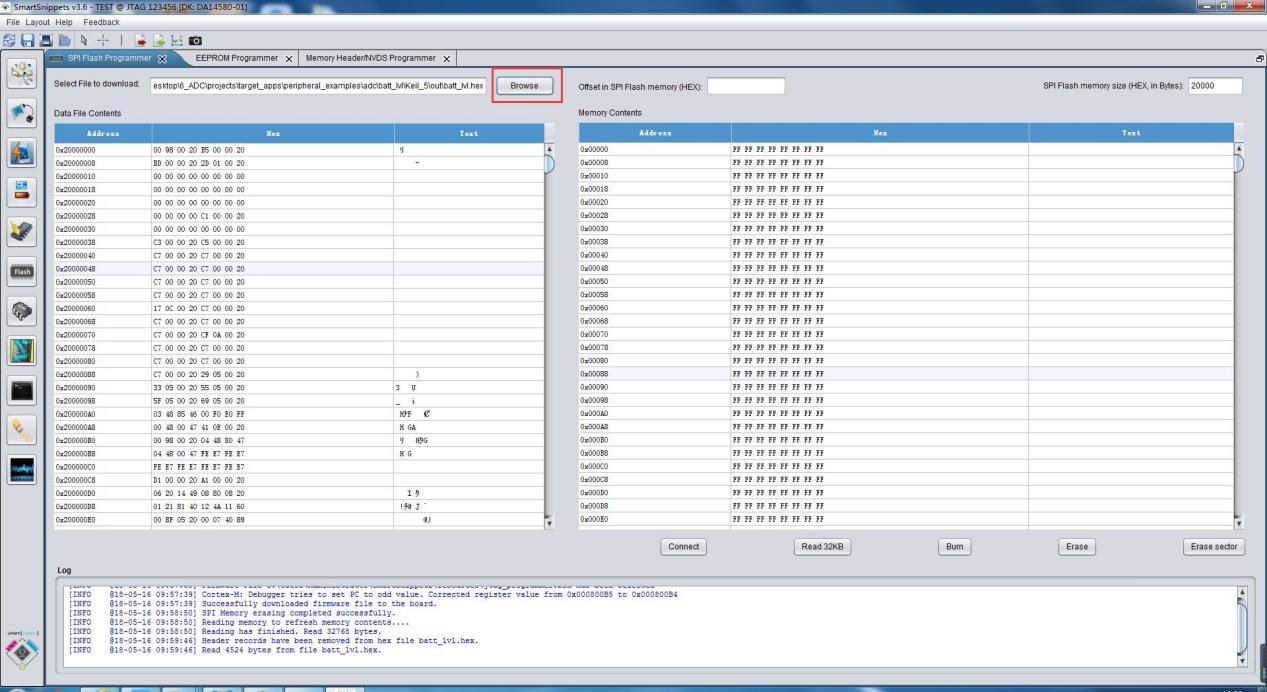Select memory contents row 0x00088
This screenshot has height=692, width=1267.
coord(906,374)
